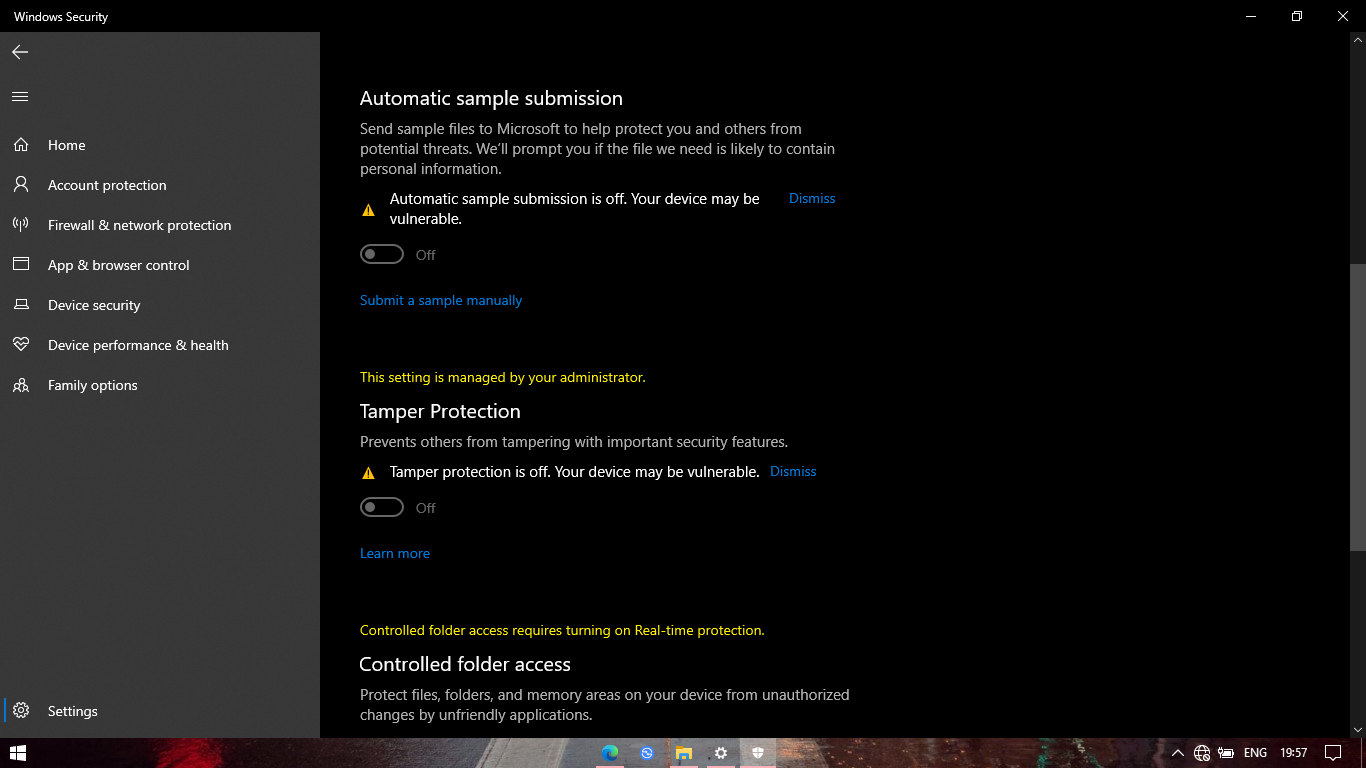Click the Family options people icon

click(21, 385)
